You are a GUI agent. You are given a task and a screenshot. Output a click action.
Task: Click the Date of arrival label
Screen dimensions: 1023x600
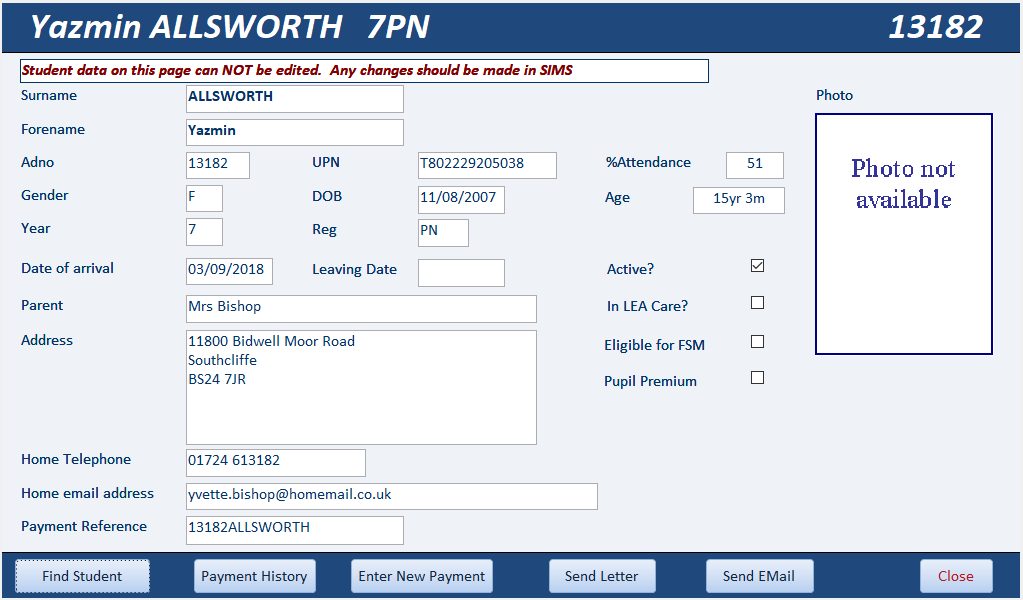point(67,268)
